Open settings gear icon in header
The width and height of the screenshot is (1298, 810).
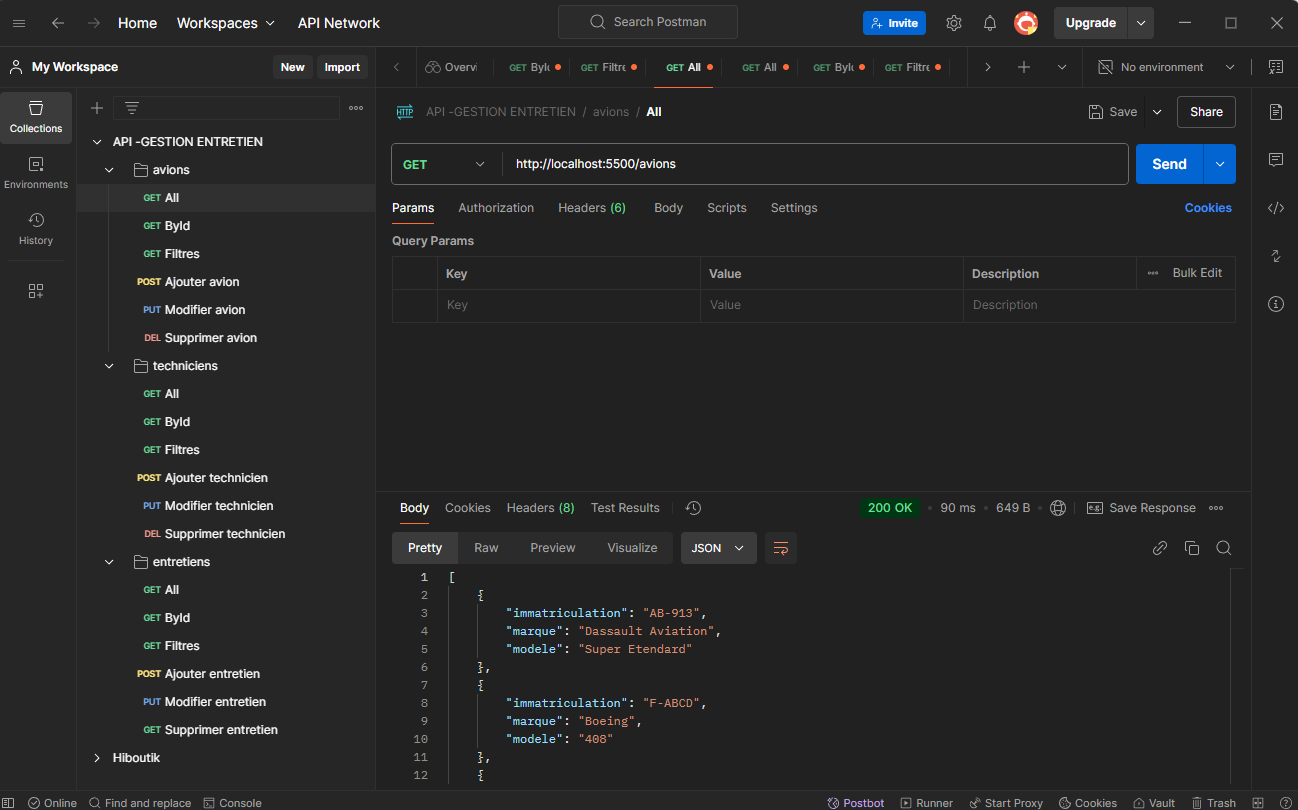[x=954, y=23]
